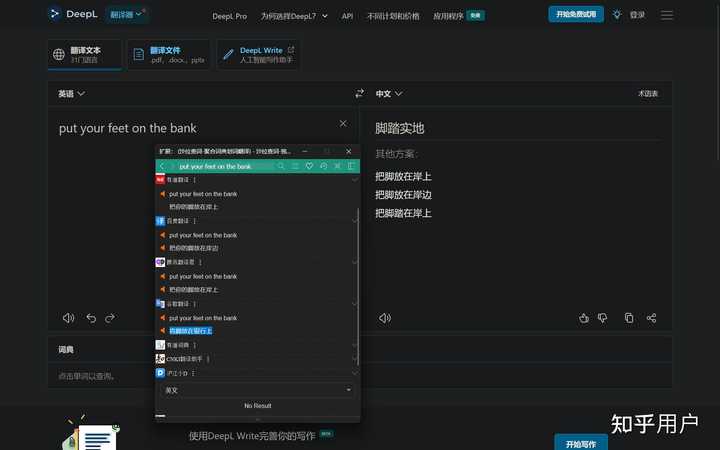
Task: Click the main translation 脚踏实地
Action: point(399,128)
